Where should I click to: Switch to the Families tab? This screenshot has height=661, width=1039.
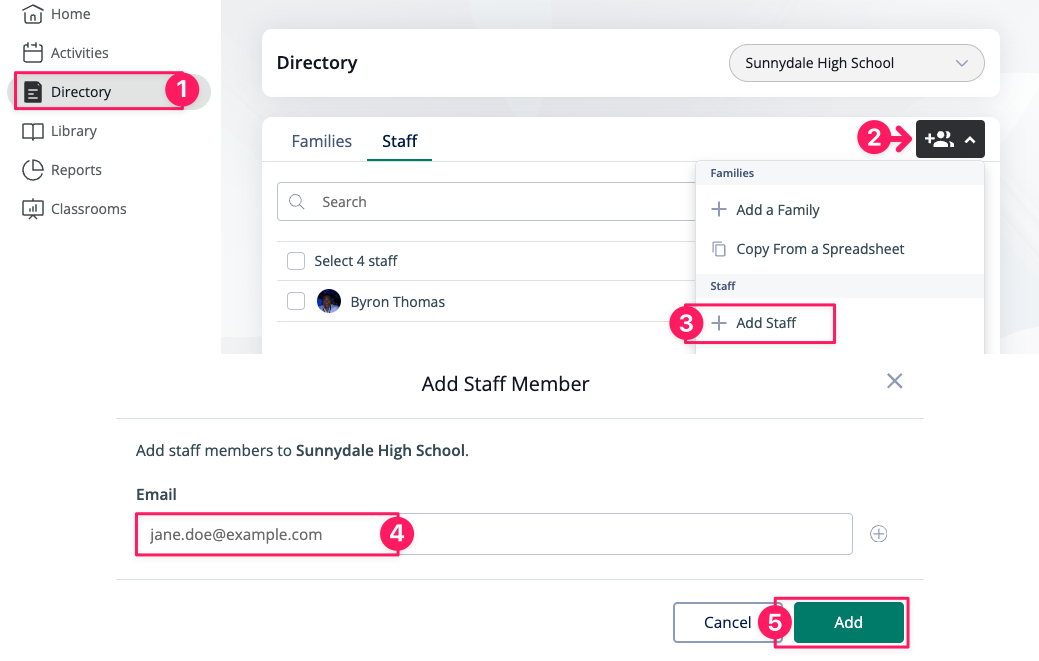[321, 141]
